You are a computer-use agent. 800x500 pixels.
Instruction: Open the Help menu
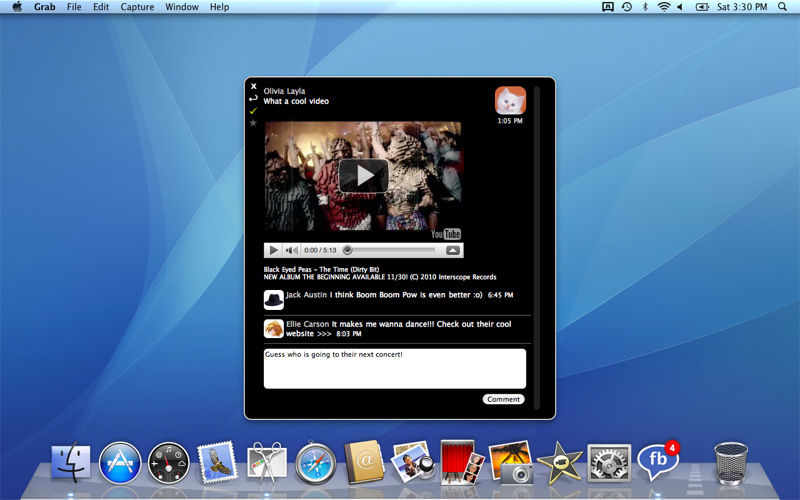(x=219, y=7)
